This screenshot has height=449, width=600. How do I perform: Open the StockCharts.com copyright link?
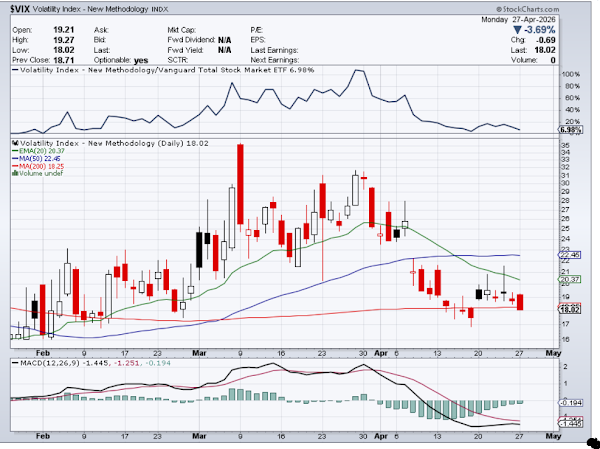(527, 9)
